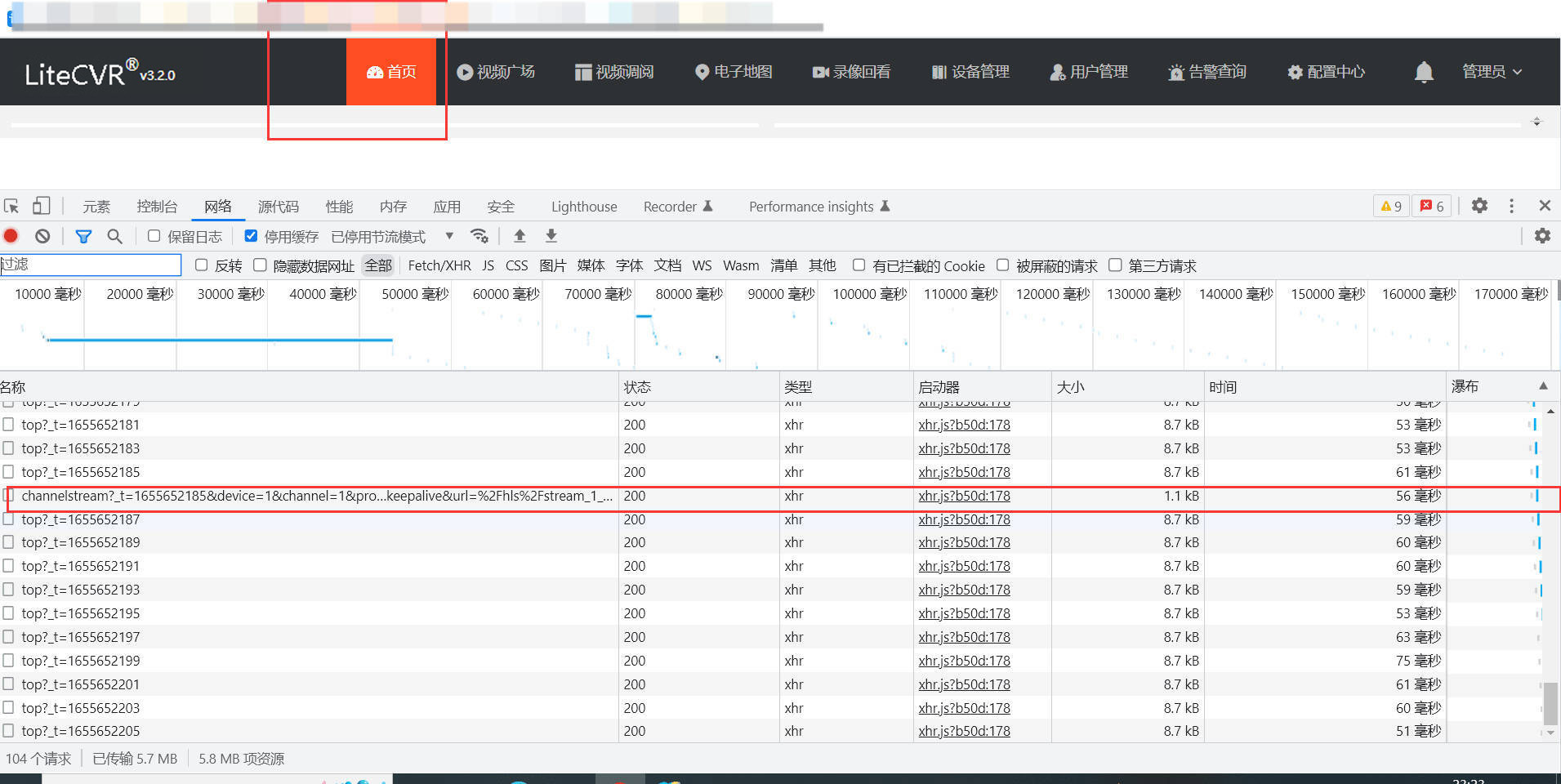The height and width of the screenshot is (784, 1561).
Task: Switch to the 元素 DevTools tab
Action: (96, 207)
